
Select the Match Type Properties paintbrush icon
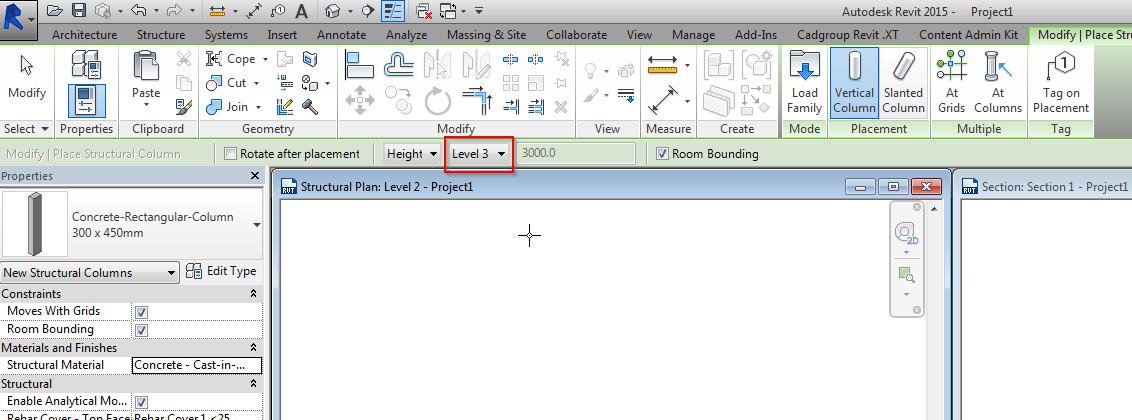click(x=183, y=107)
